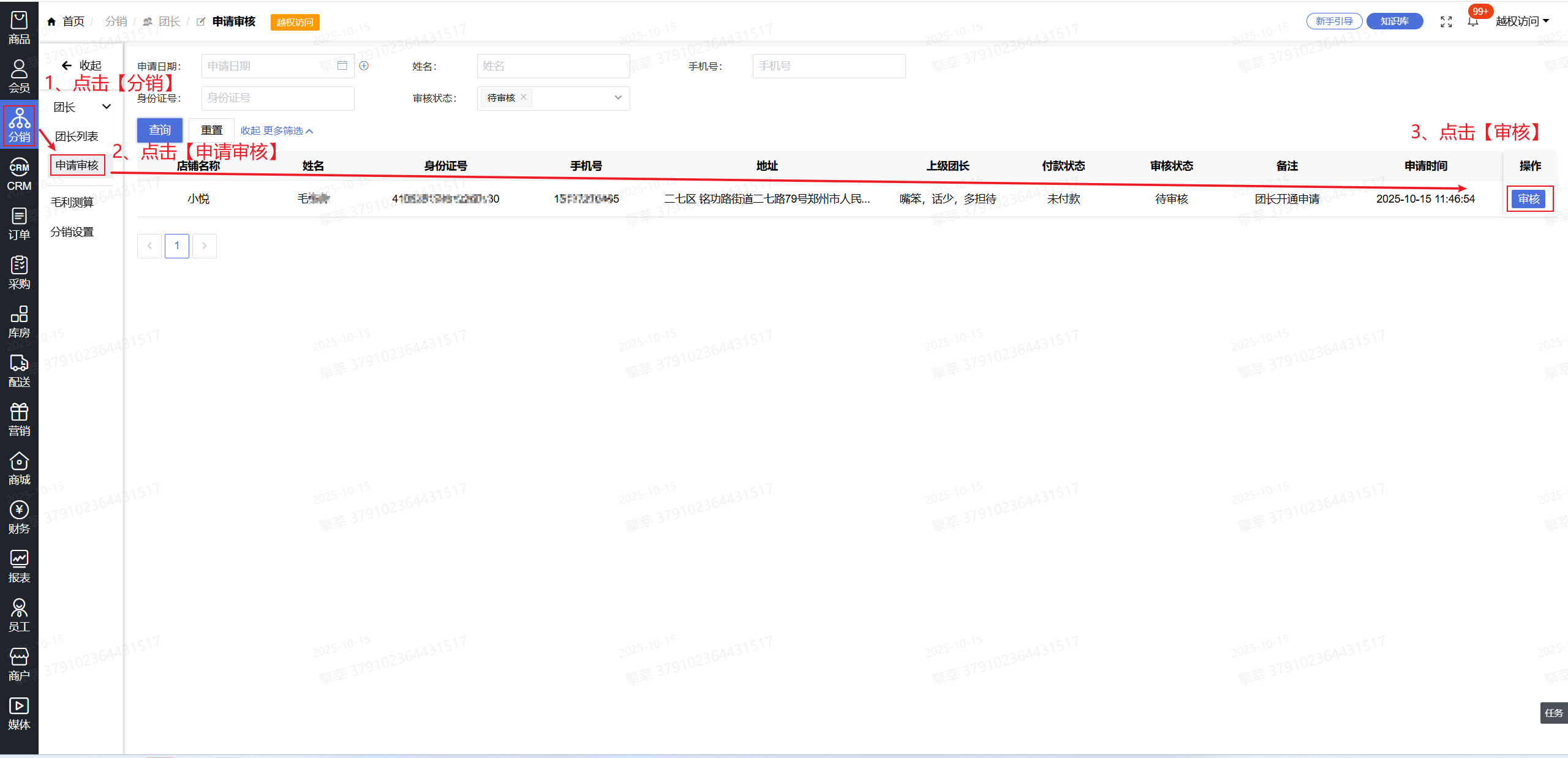Image resolution: width=1568 pixels, height=758 pixels.
Task: Remove the 待审核 filter tag
Action: click(x=524, y=97)
